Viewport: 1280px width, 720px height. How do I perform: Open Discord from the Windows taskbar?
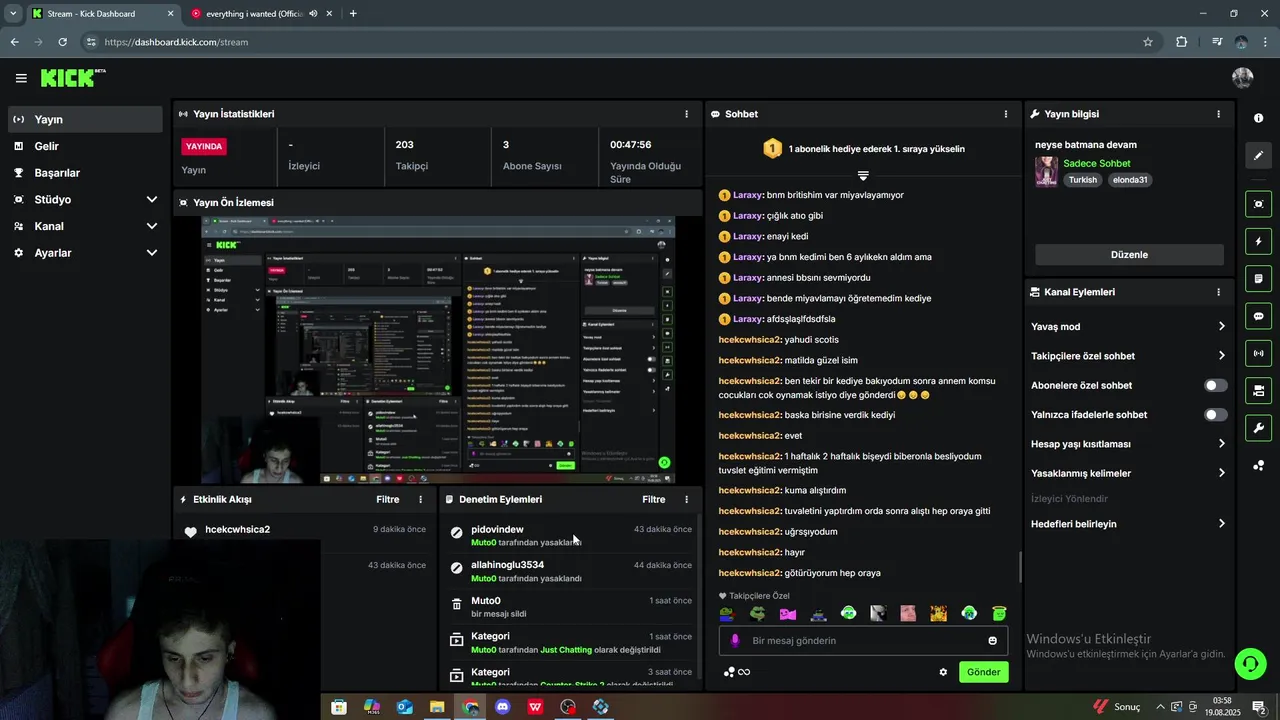(x=503, y=707)
